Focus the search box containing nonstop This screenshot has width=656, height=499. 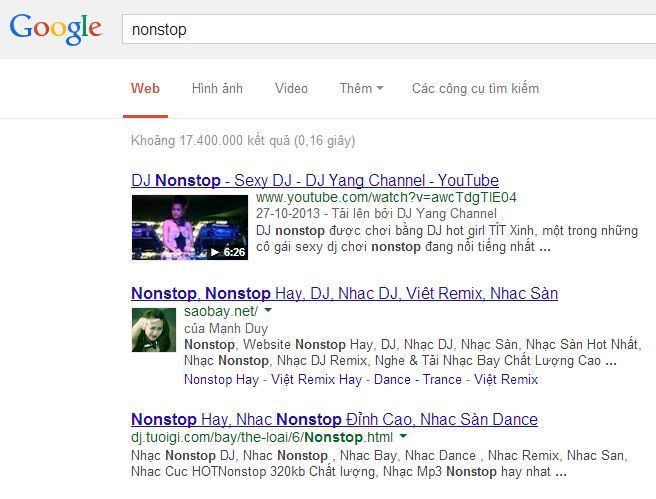(389, 29)
